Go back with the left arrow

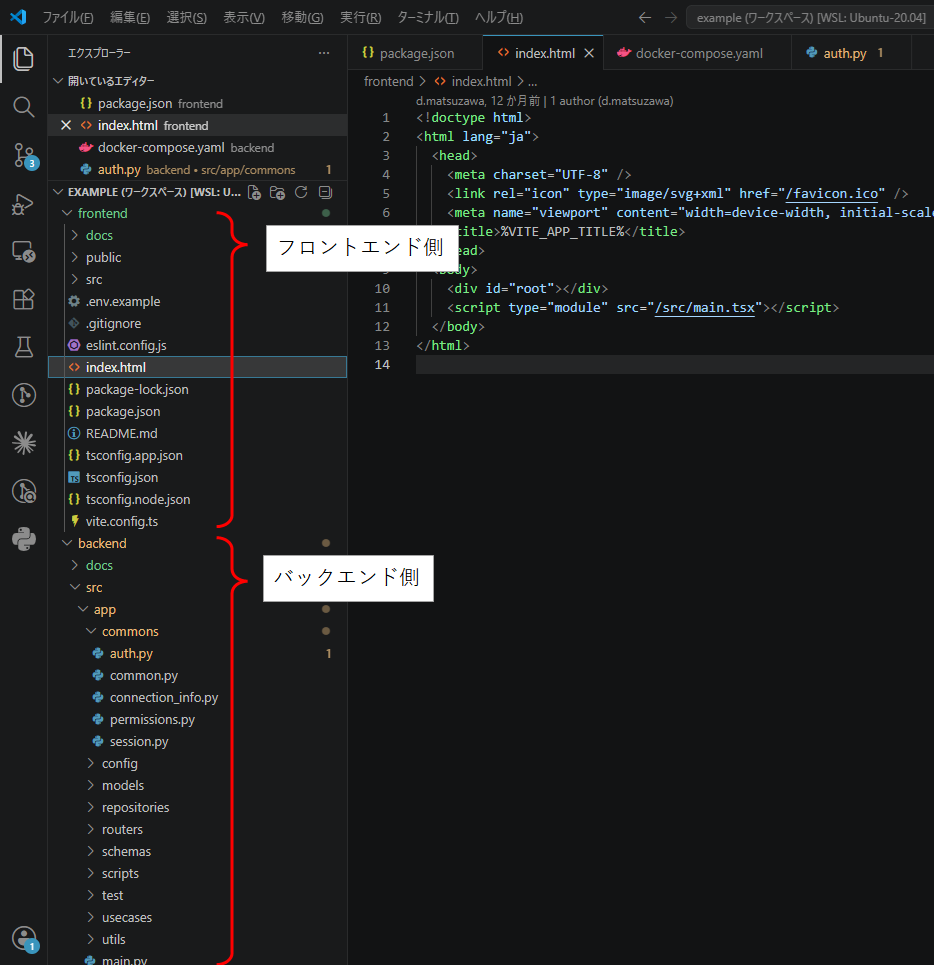(644, 18)
